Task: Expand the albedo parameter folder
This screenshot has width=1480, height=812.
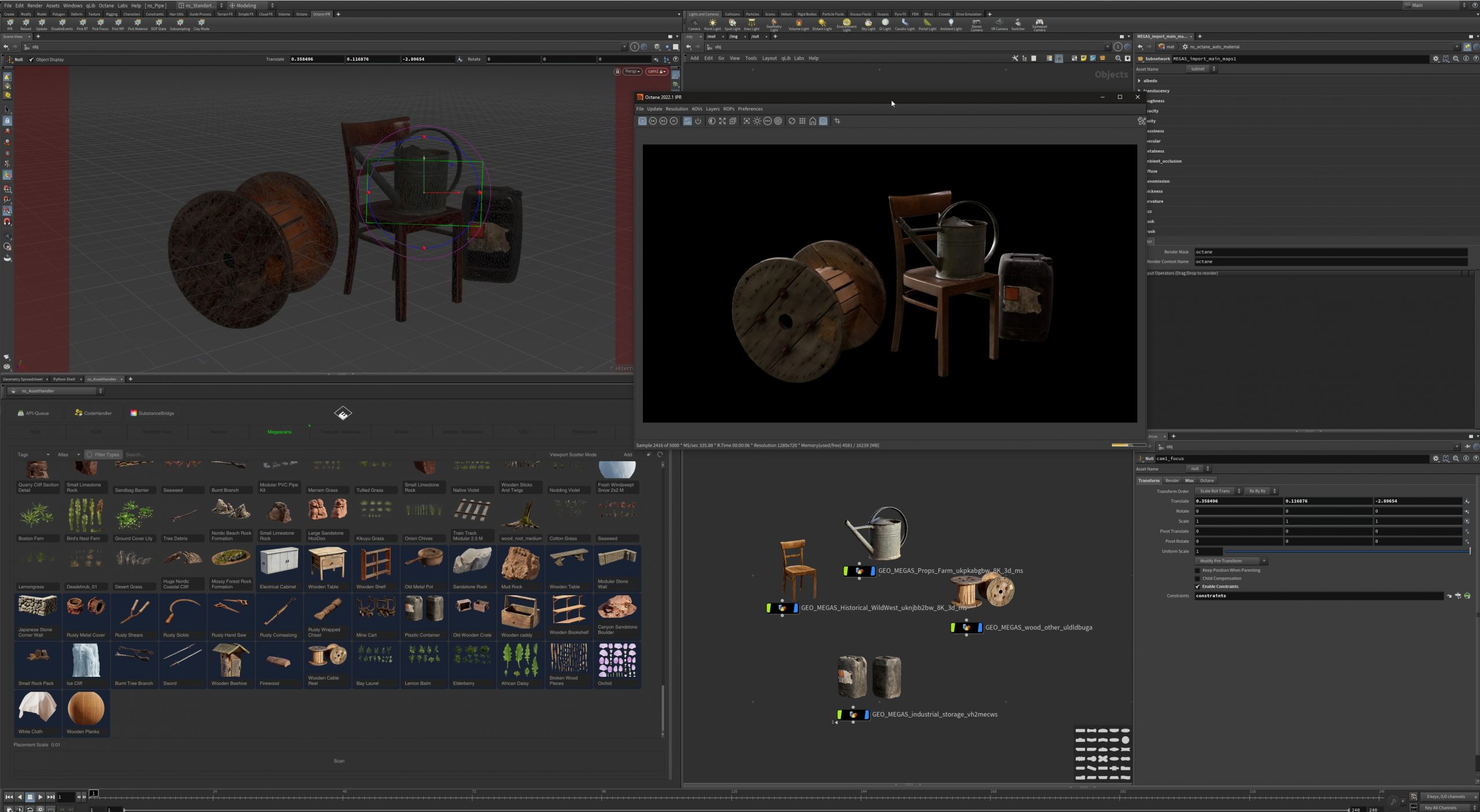Action: click(1139, 81)
